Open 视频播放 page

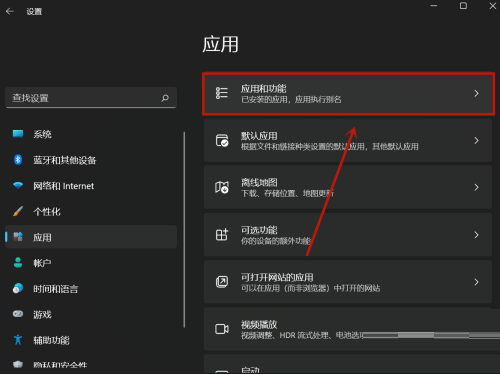pos(352,329)
